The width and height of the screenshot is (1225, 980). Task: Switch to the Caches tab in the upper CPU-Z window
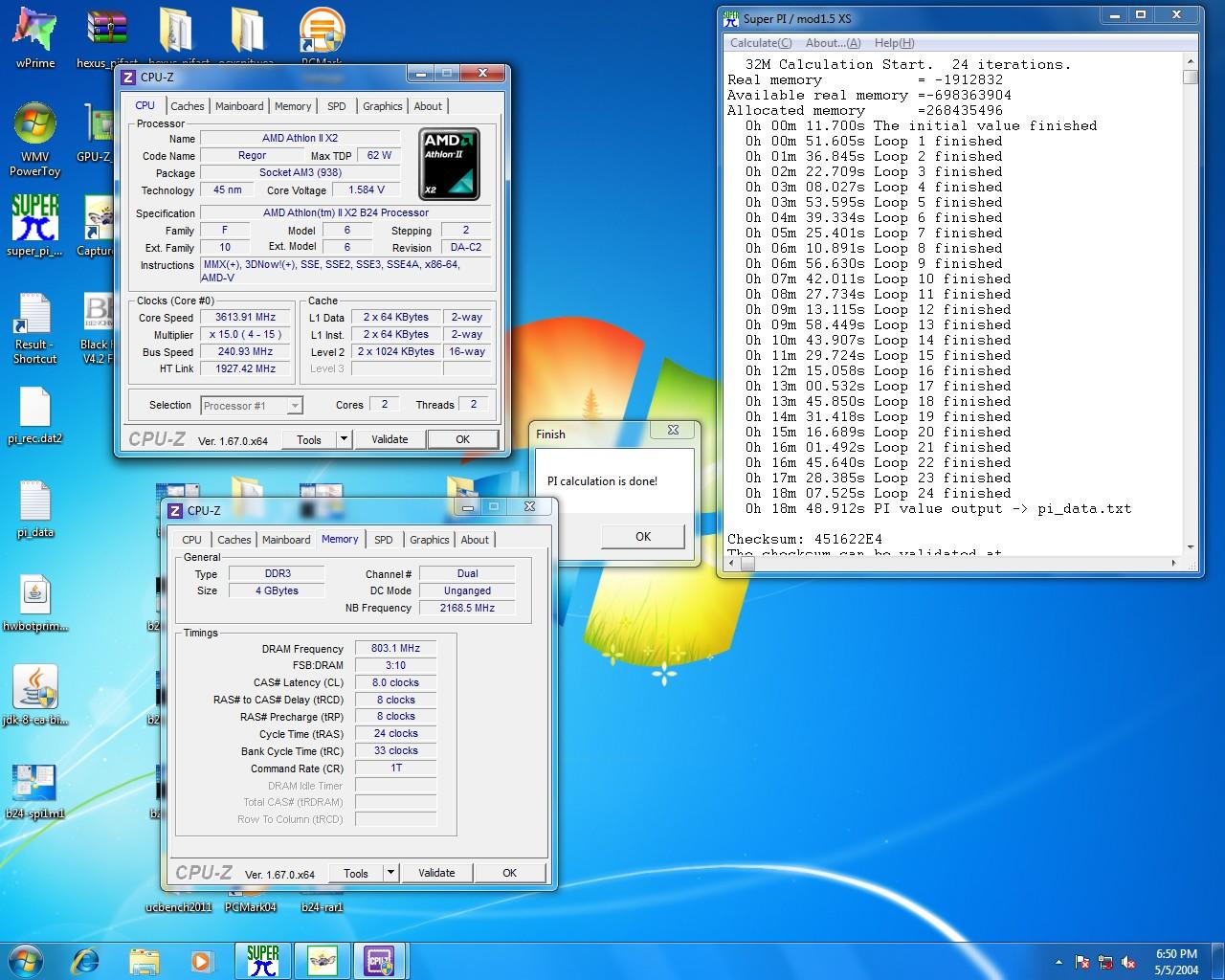click(x=188, y=106)
